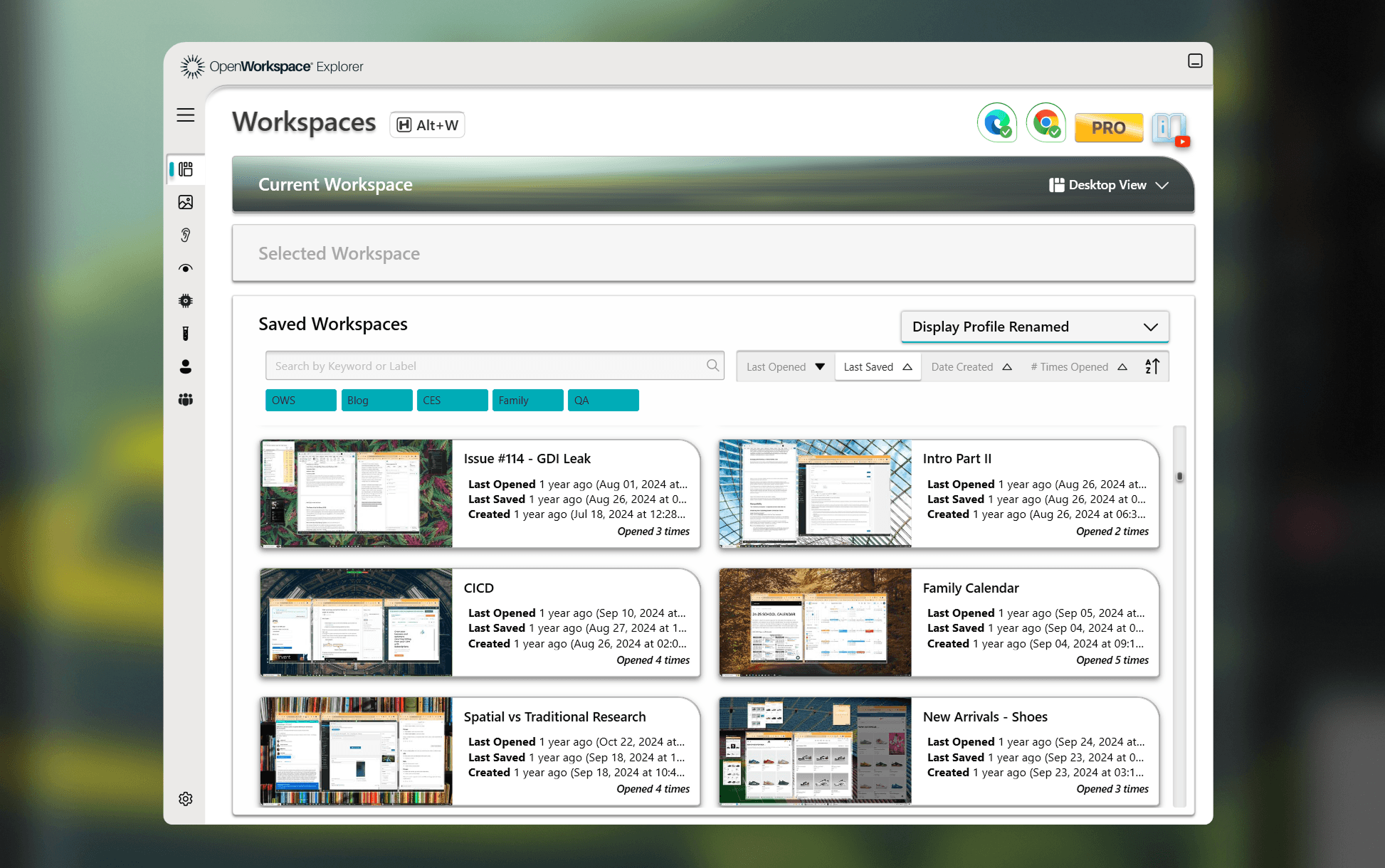Viewport: 1385px width, 868px height.
Task: Select the image gallery icon in the sidebar
Action: point(185,202)
